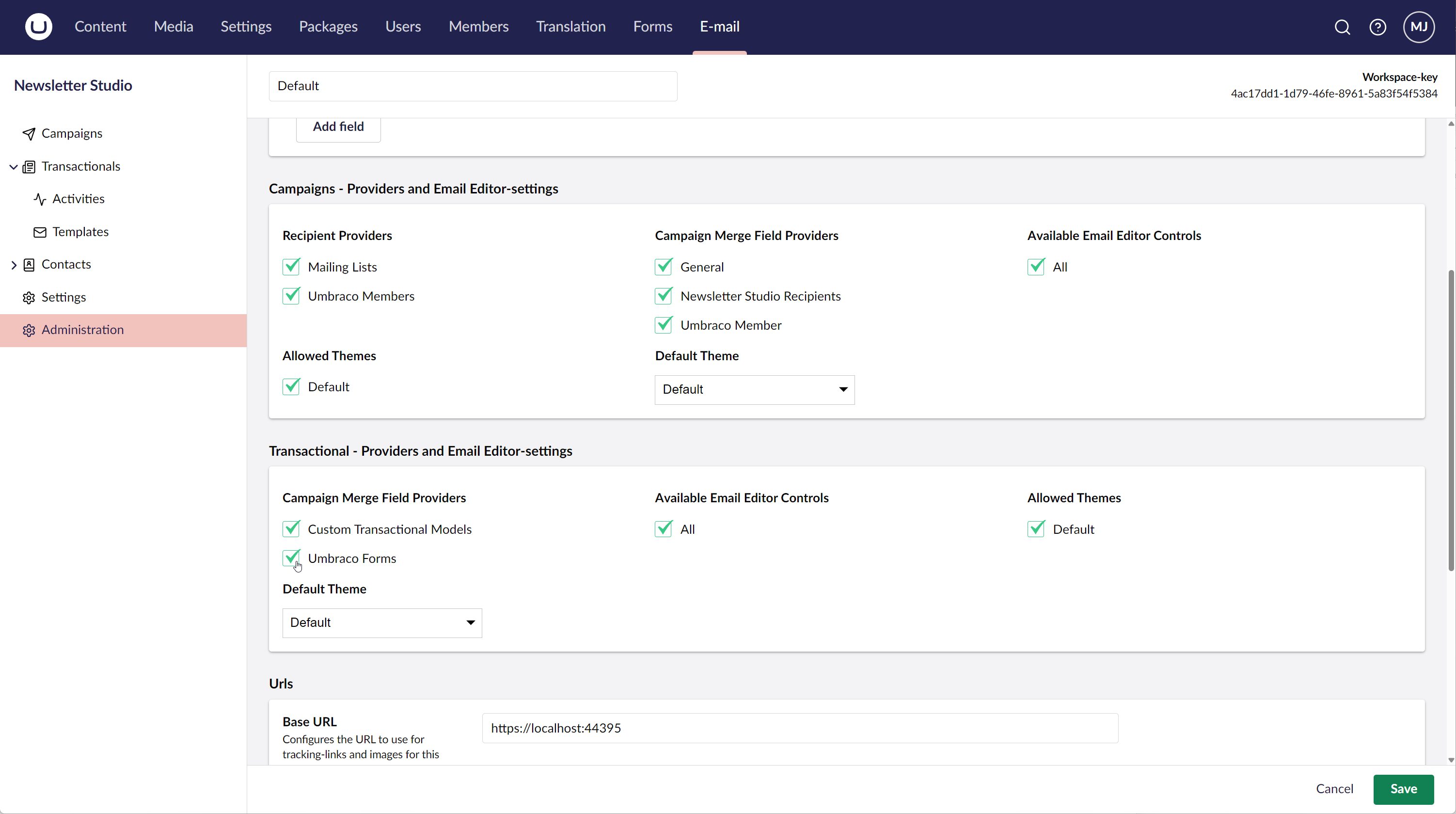Screen dimensions: 1456x814
Task: Uncheck Umbraco Members recipient provider
Action: coord(291,296)
